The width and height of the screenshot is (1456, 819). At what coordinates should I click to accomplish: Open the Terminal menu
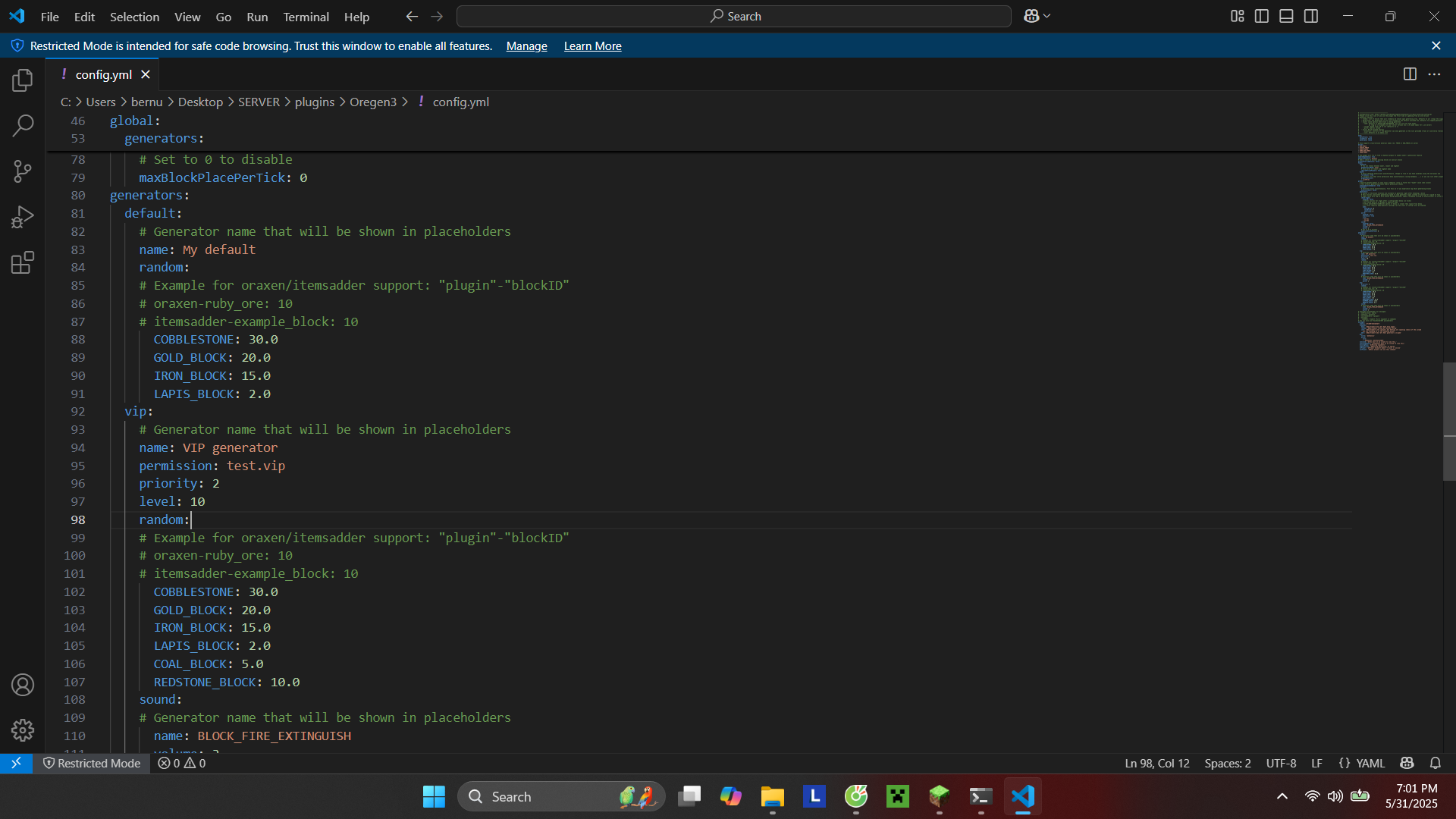point(306,17)
